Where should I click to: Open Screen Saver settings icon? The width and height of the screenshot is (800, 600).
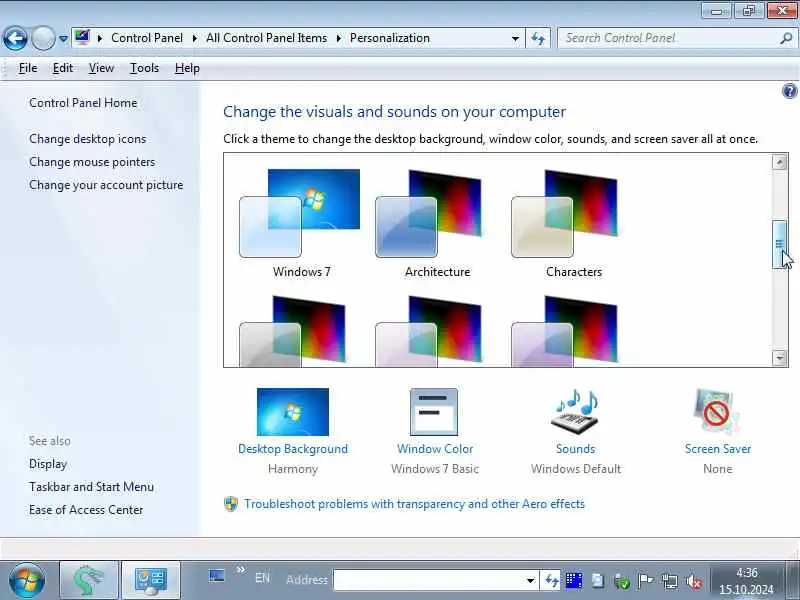pos(717,412)
